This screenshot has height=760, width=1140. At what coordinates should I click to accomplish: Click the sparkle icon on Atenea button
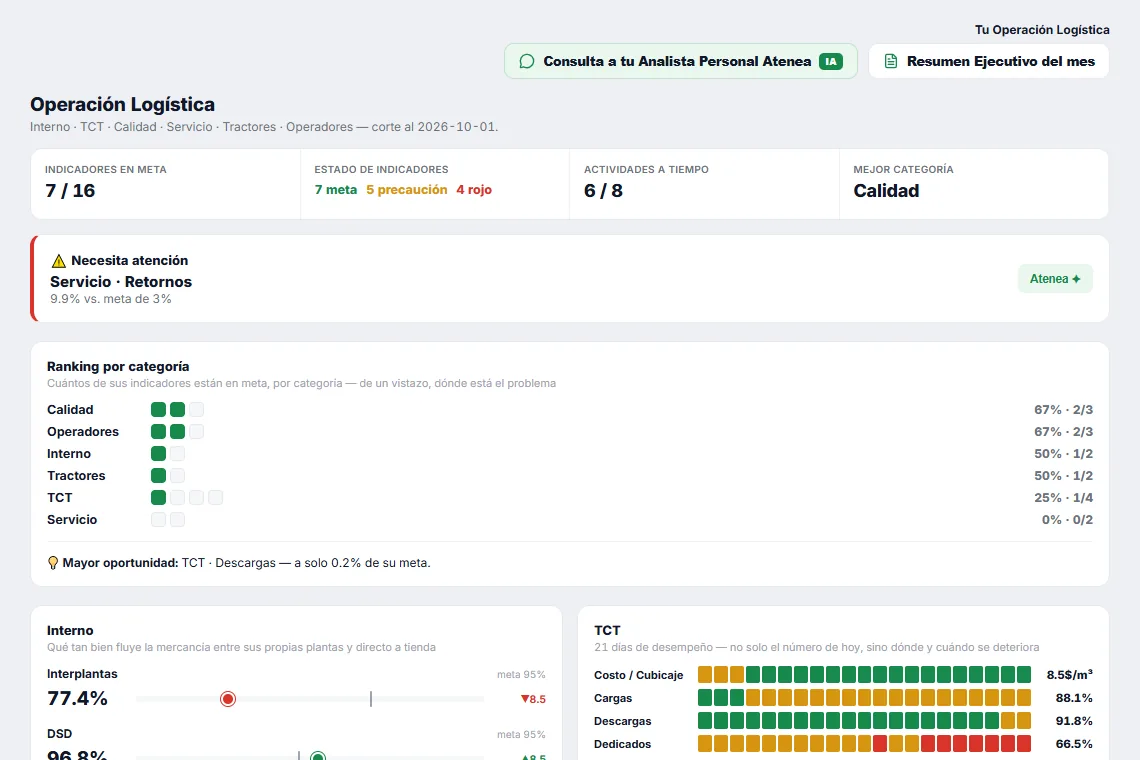tap(1076, 279)
